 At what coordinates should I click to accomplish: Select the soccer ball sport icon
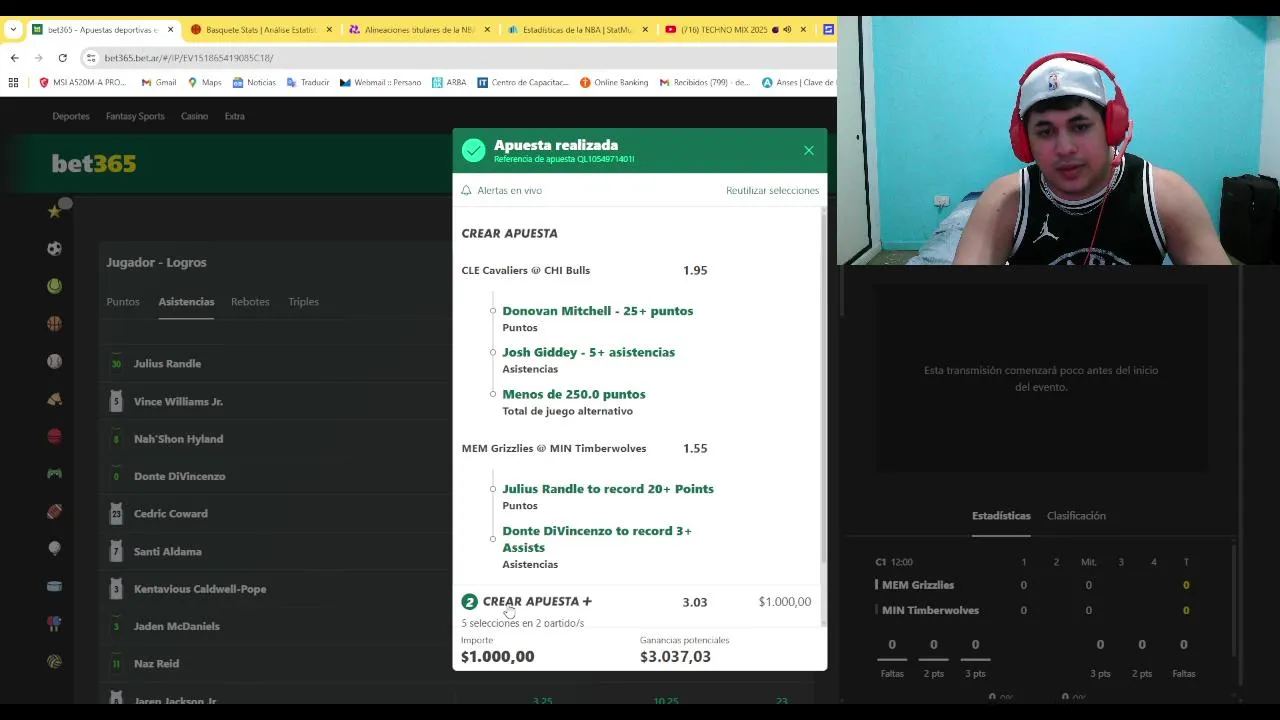point(54,248)
